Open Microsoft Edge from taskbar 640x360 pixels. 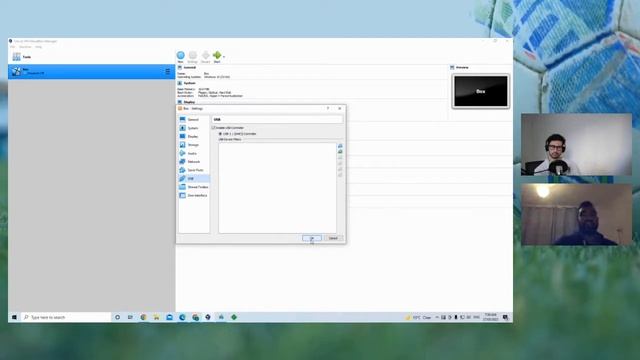pos(182,317)
